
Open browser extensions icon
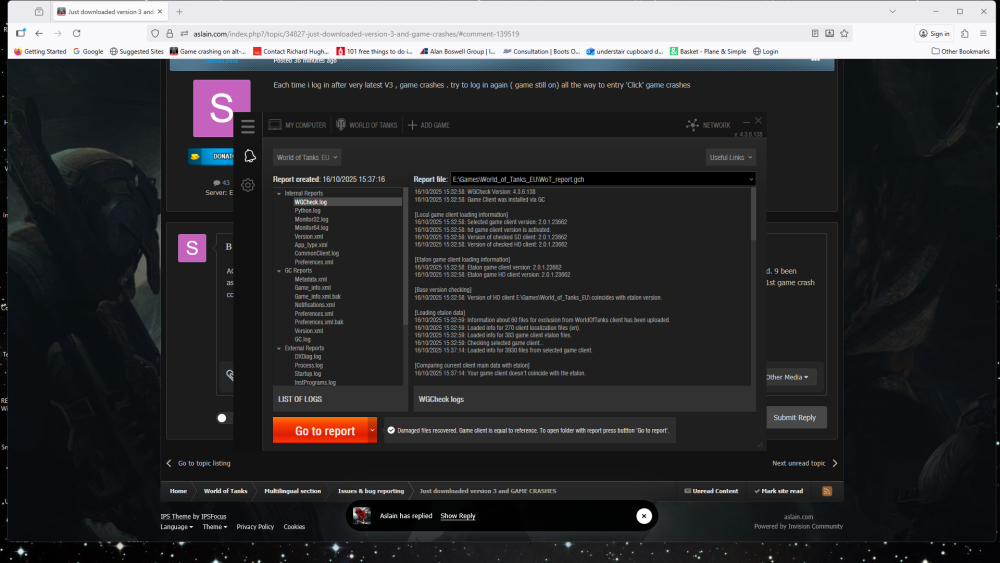[965, 33]
